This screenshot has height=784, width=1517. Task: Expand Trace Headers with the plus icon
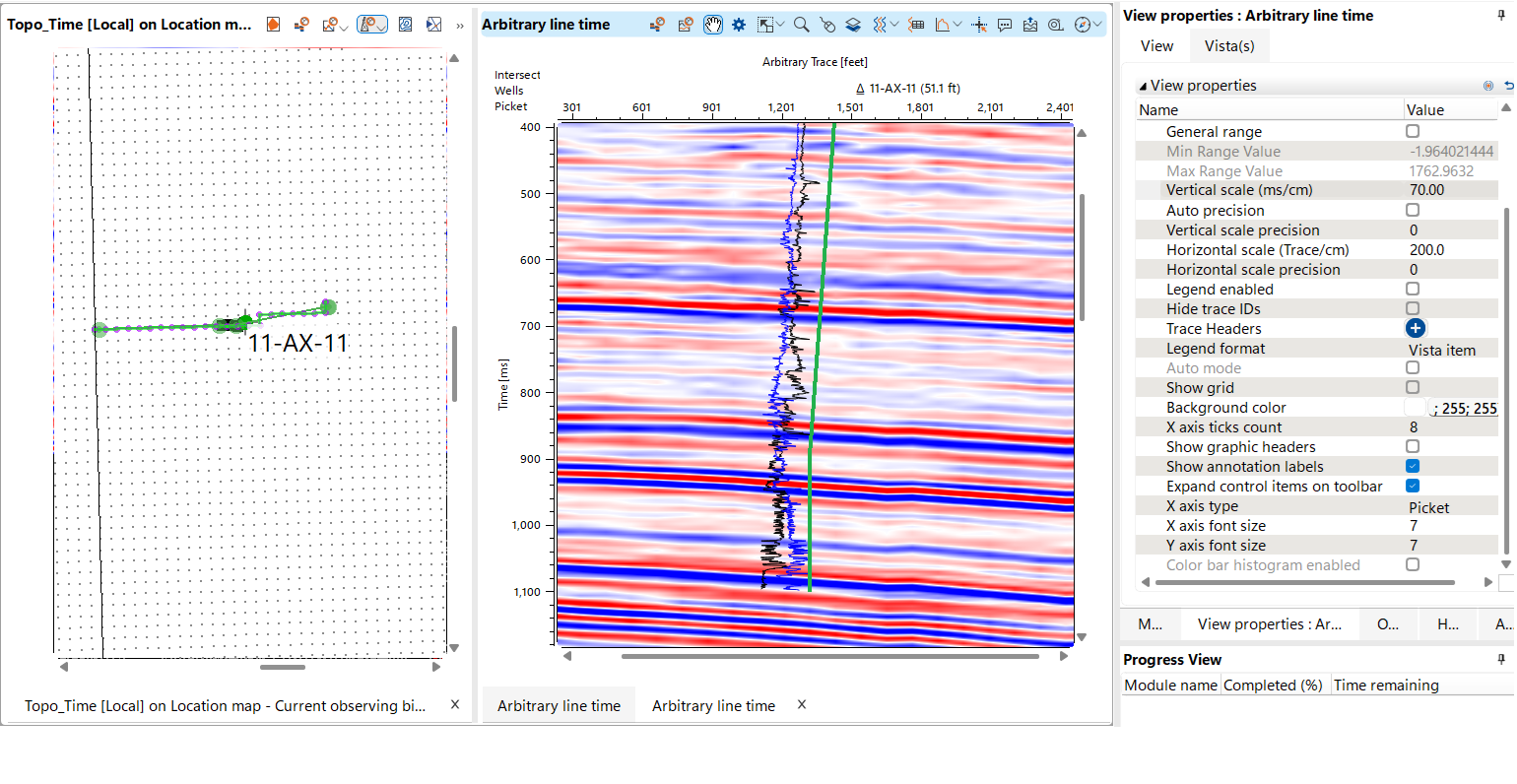(x=1415, y=328)
